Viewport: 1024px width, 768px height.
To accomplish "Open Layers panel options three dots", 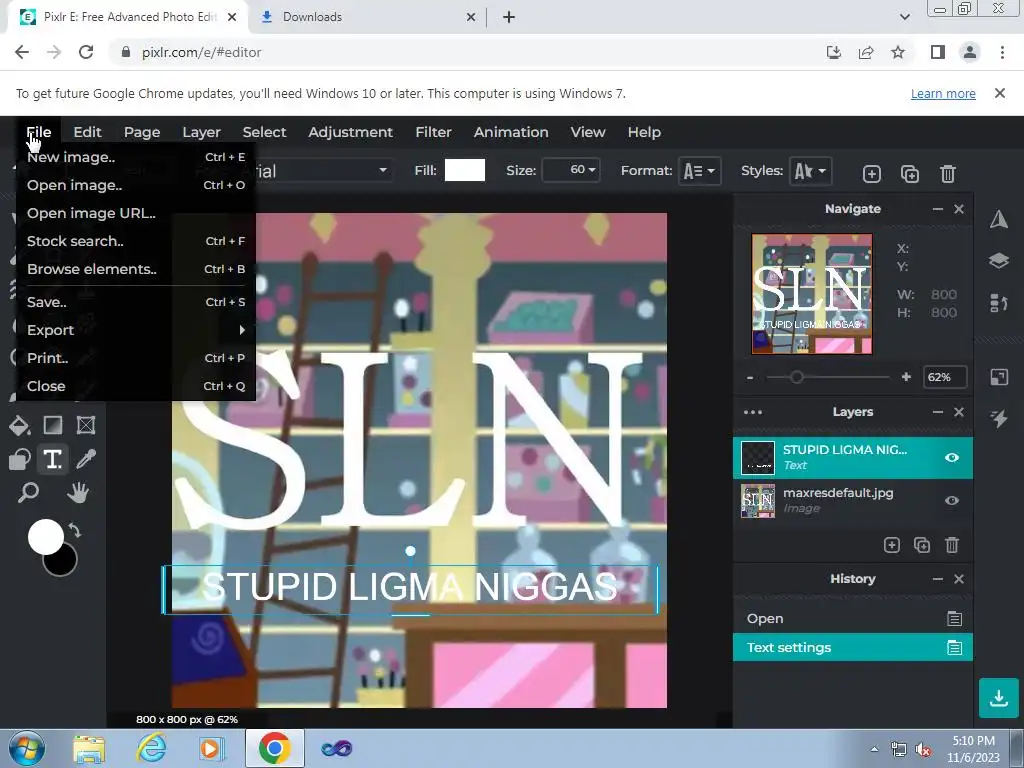I will tap(753, 412).
